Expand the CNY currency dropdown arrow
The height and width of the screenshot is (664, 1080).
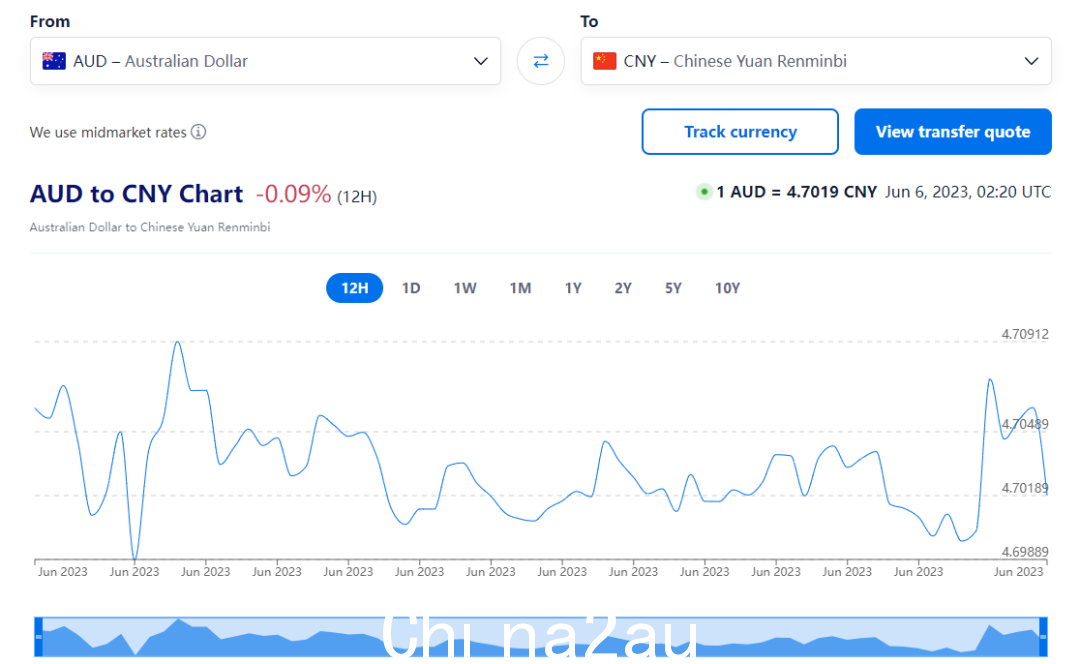click(1031, 61)
